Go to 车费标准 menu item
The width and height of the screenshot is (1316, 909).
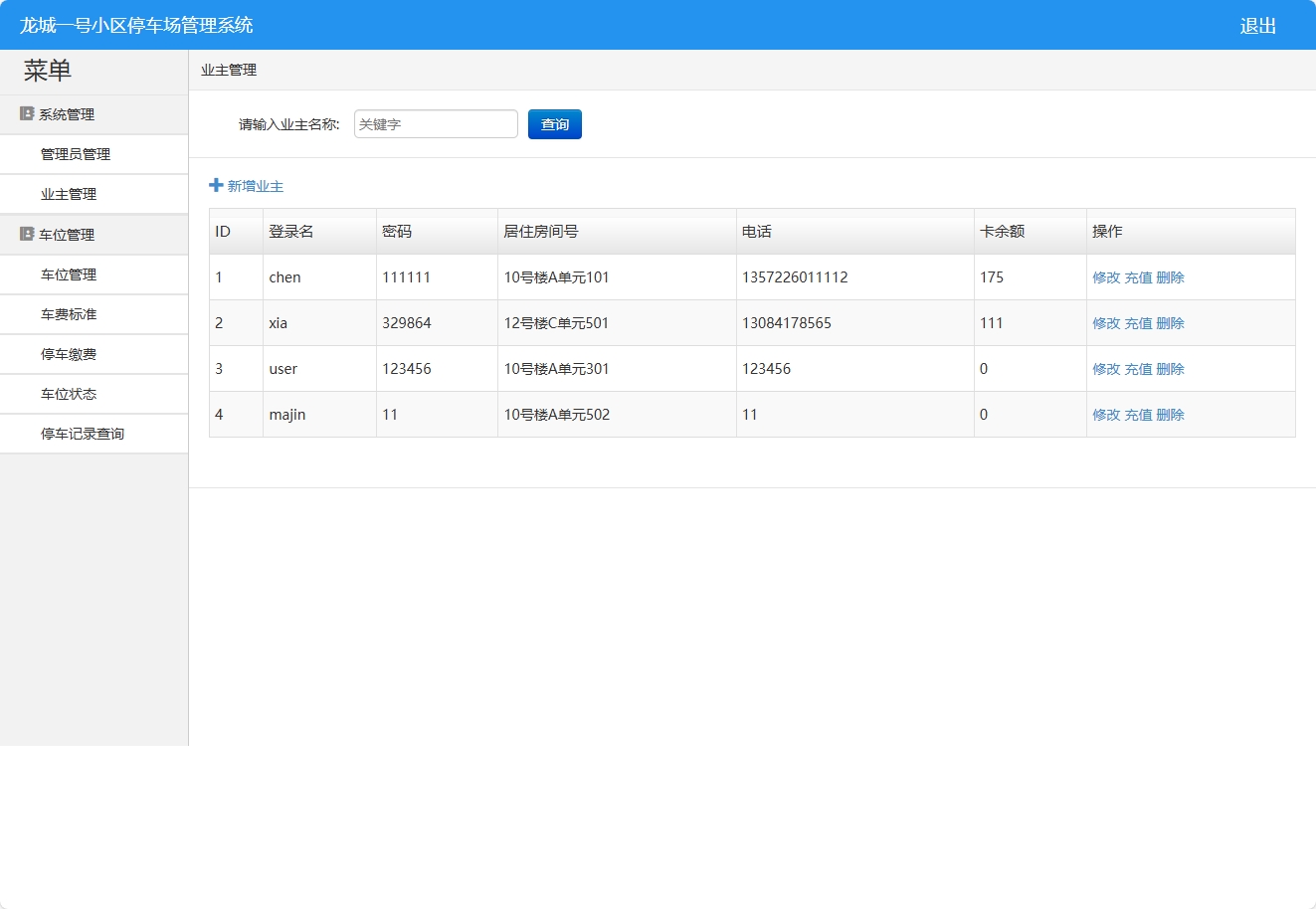[x=69, y=315]
